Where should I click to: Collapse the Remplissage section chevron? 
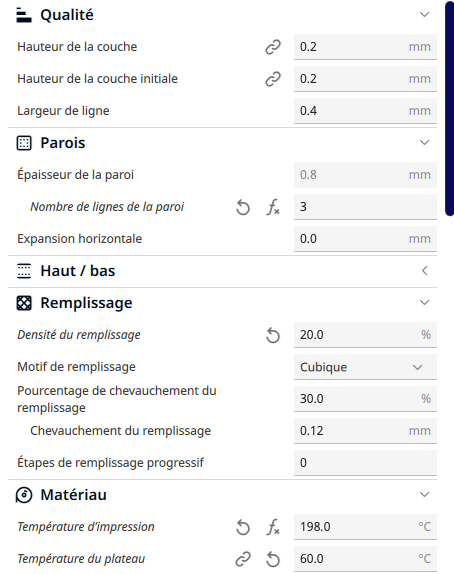coord(424,302)
